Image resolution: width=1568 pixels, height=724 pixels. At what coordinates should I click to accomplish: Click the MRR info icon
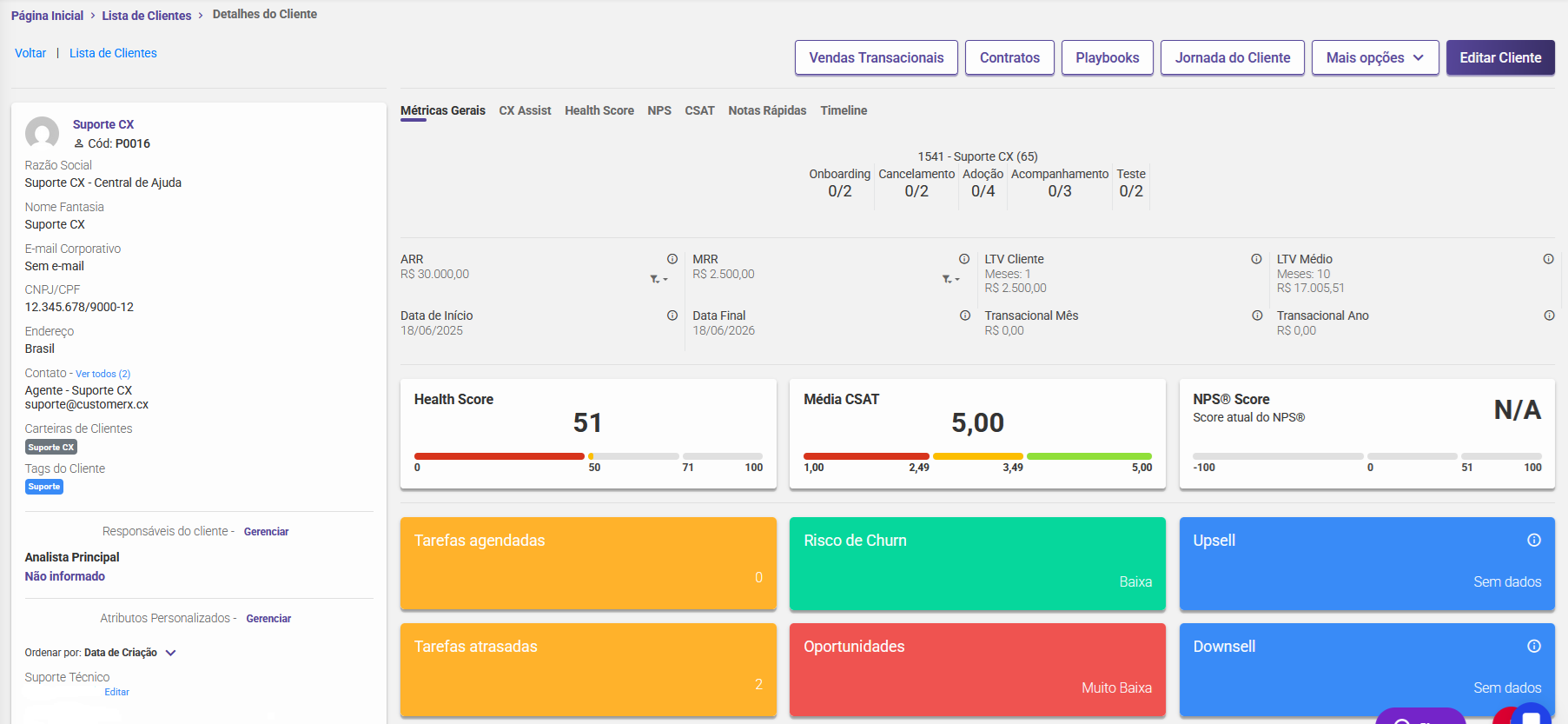tap(963, 259)
